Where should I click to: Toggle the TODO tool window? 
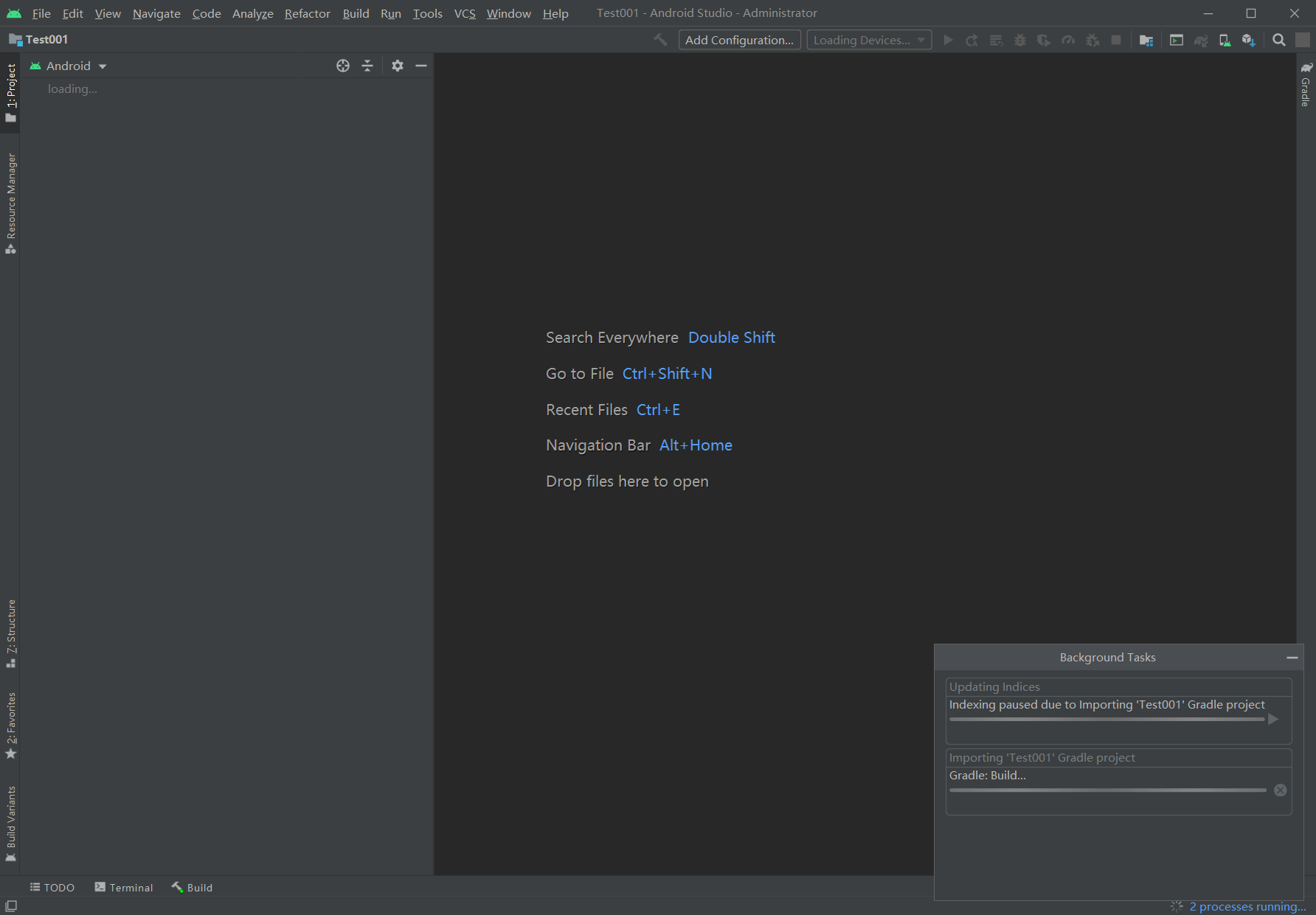[x=52, y=888]
